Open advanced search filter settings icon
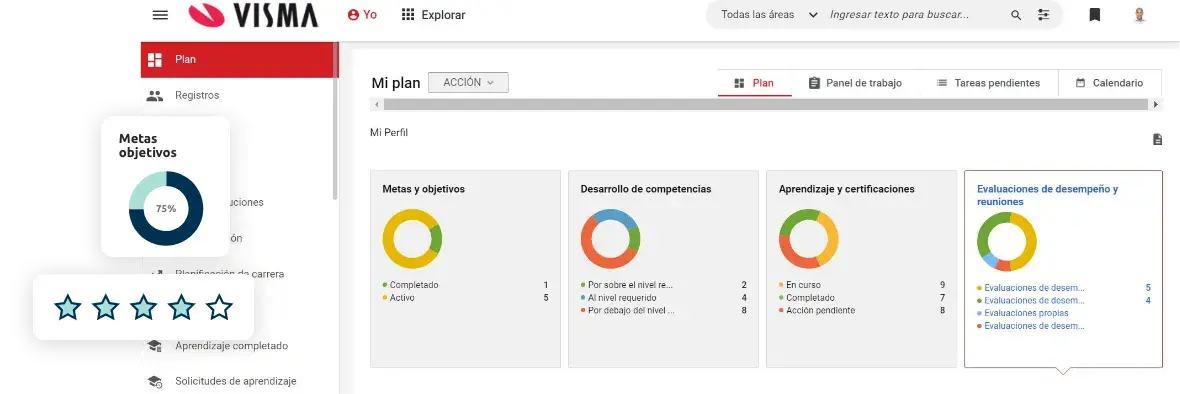 tap(1043, 15)
